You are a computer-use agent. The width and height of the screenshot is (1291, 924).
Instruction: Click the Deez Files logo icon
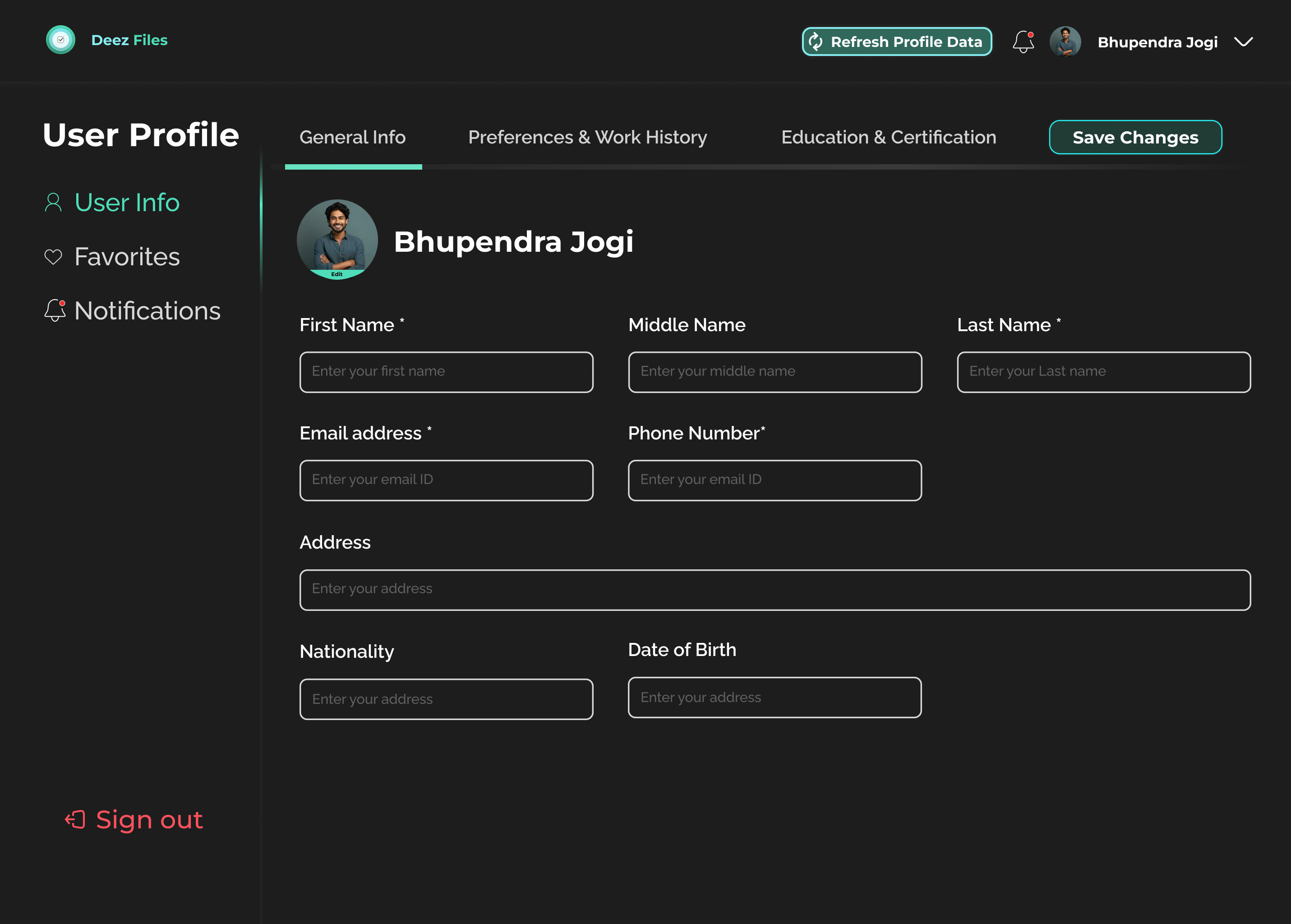[x=60, y=40]
